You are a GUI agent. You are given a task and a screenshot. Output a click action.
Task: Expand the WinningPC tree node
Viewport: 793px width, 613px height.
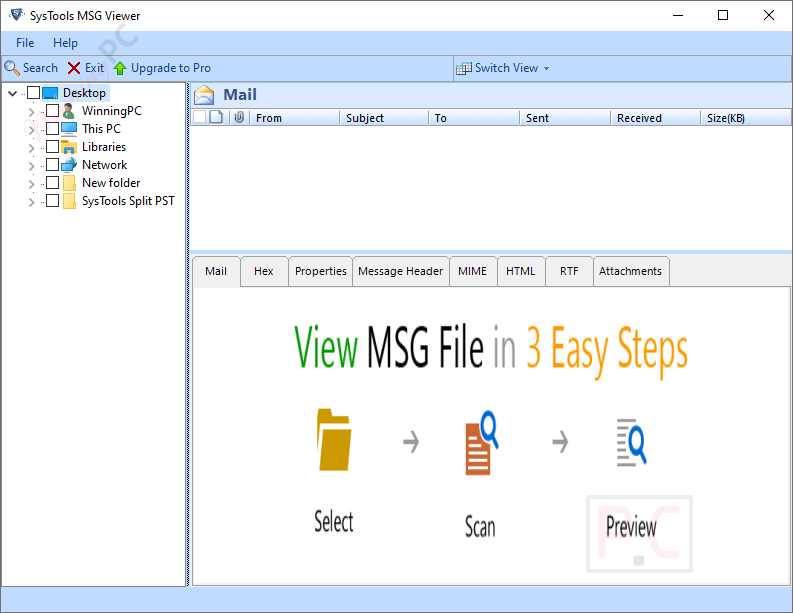pos(31,112)
